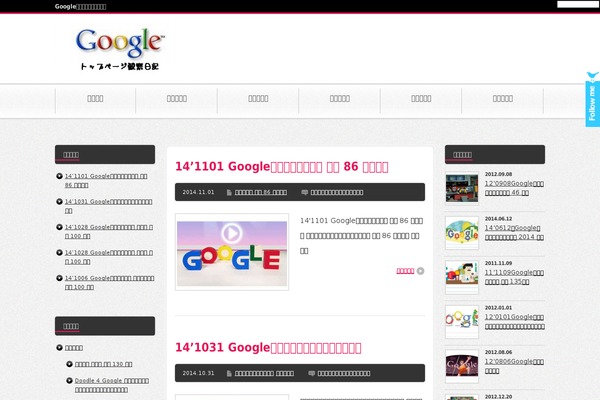Viewport: 600px width, 400px height.
Task: Click the round arrow icon beside the pink read-more link
Action: (x=420, y=271)
